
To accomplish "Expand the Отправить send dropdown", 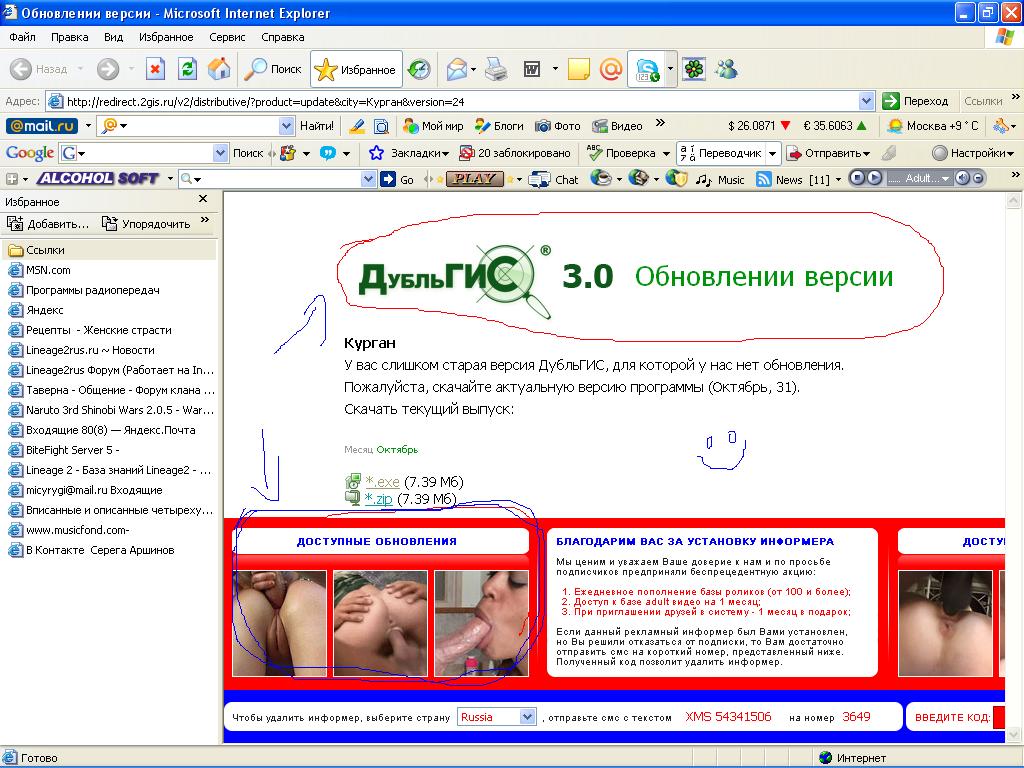I will [866, 153].
